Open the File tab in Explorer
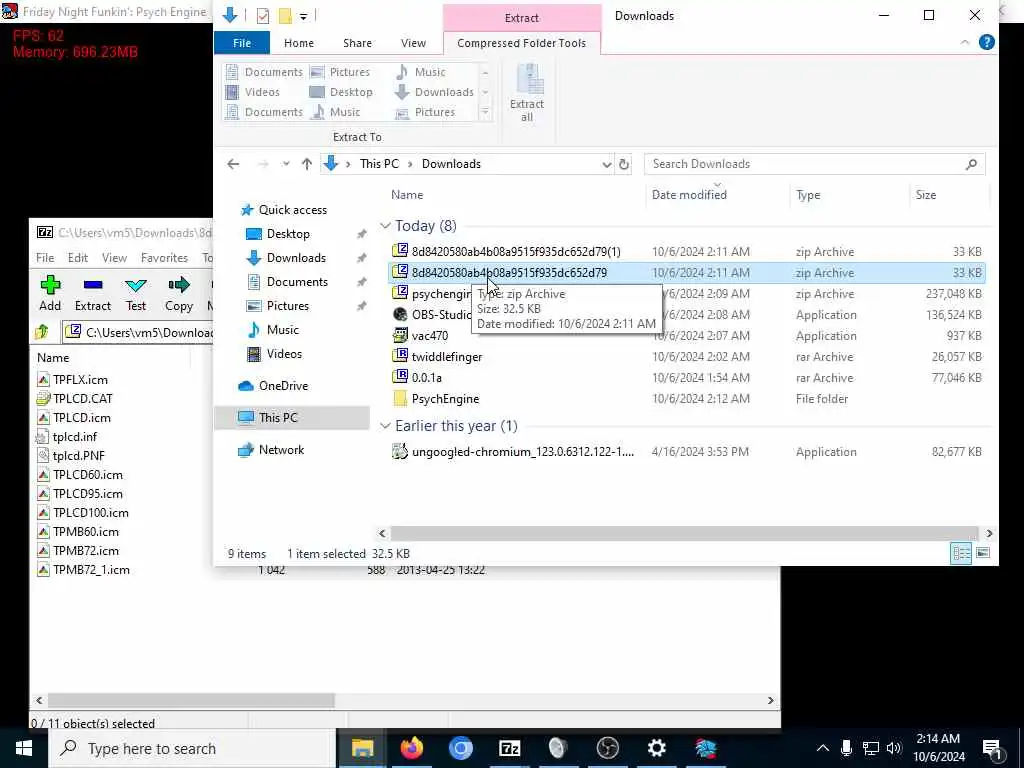Screen dimensions: 1024x768 coord(242,43)
